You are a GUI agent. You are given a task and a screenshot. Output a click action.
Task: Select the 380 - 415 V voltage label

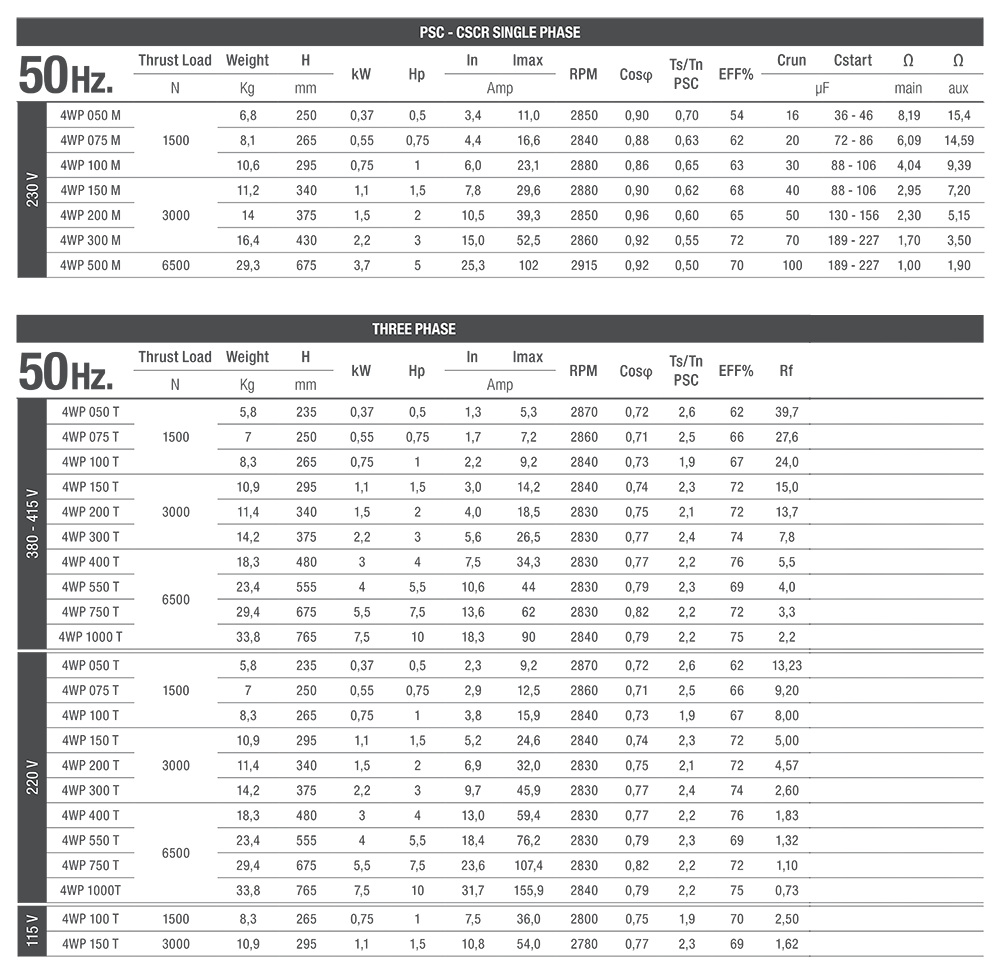coord(33,523)
